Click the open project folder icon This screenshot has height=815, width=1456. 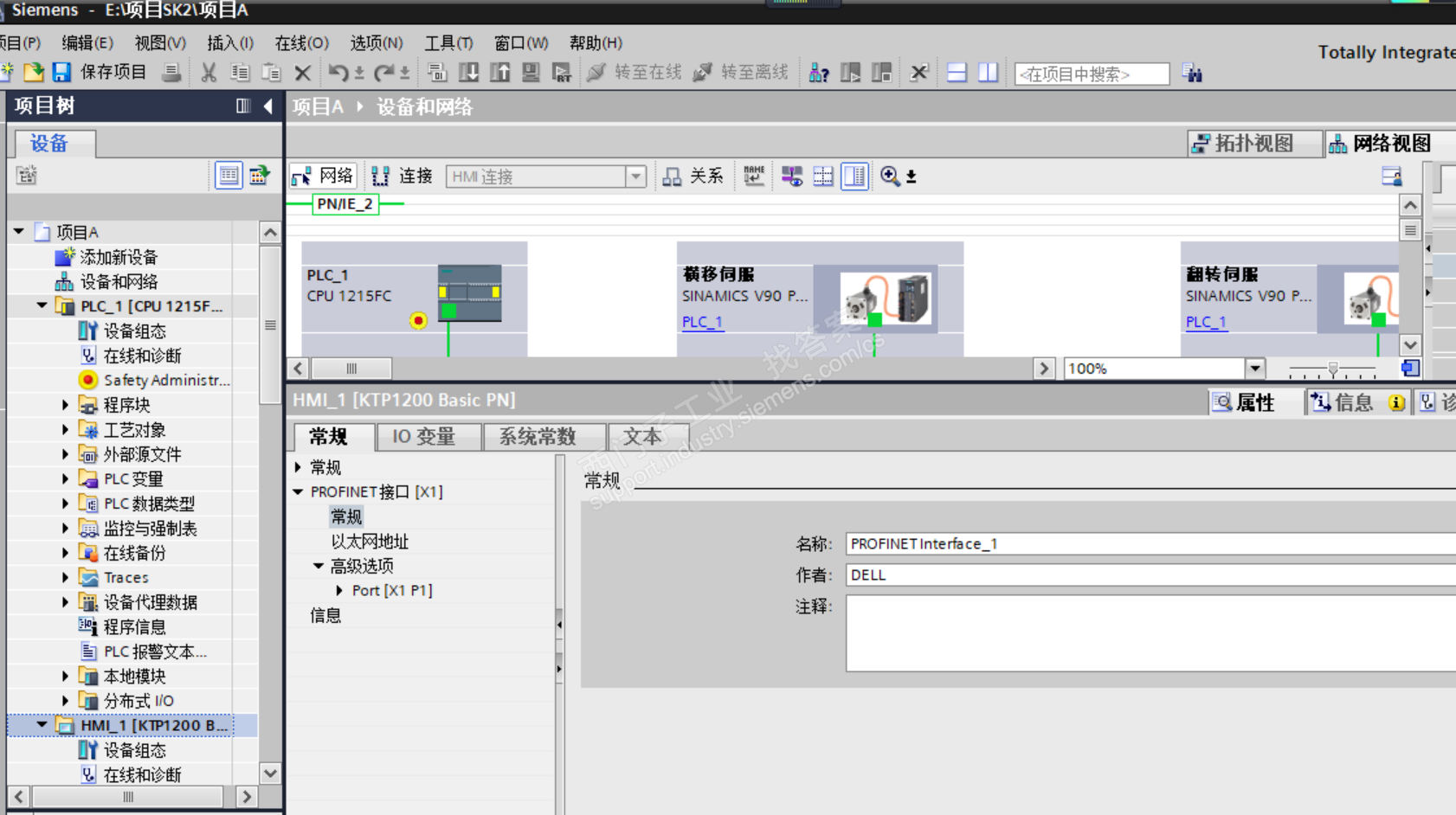34,73
